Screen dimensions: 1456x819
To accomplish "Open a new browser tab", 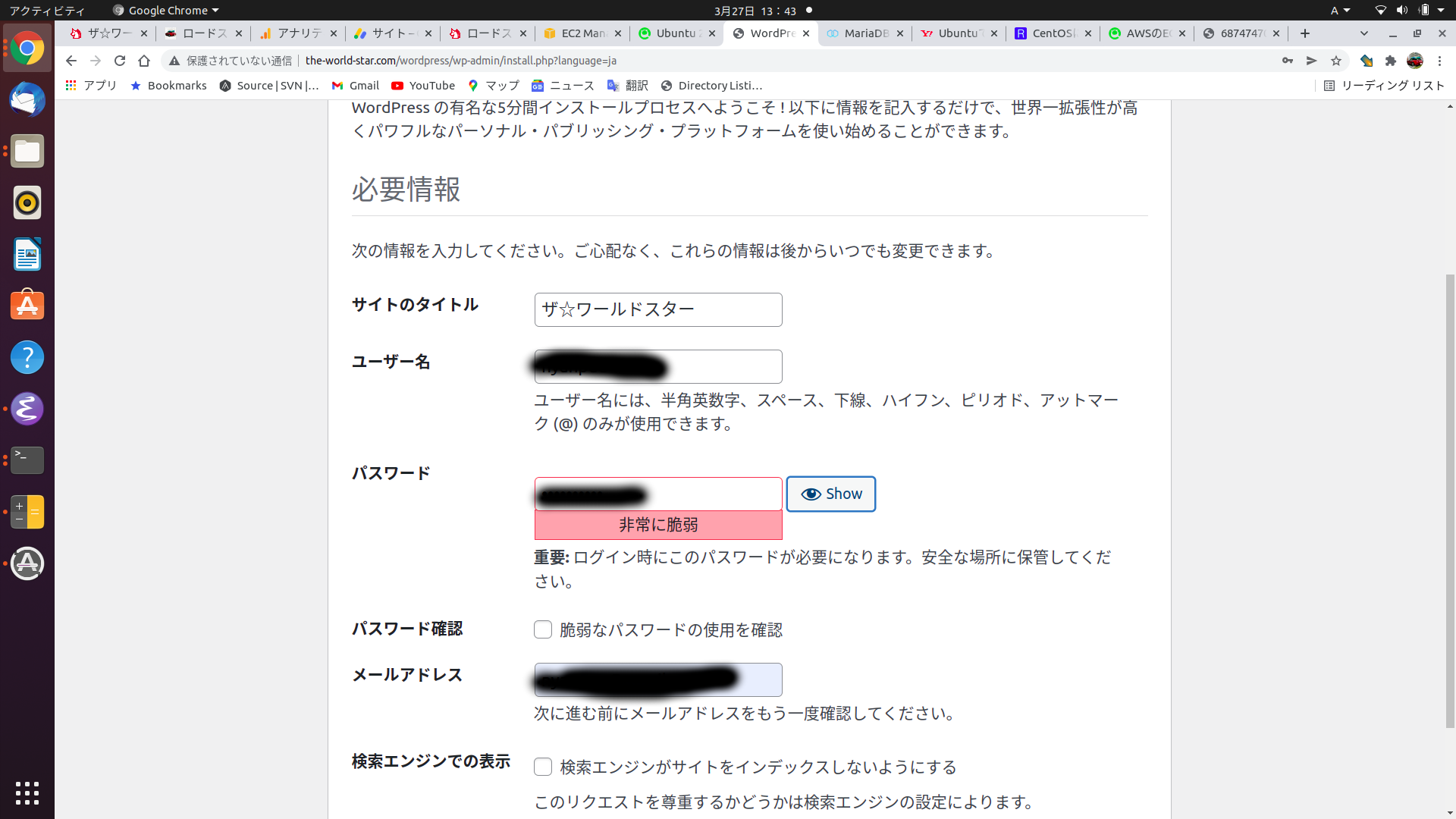I will tap(1305, 33).
